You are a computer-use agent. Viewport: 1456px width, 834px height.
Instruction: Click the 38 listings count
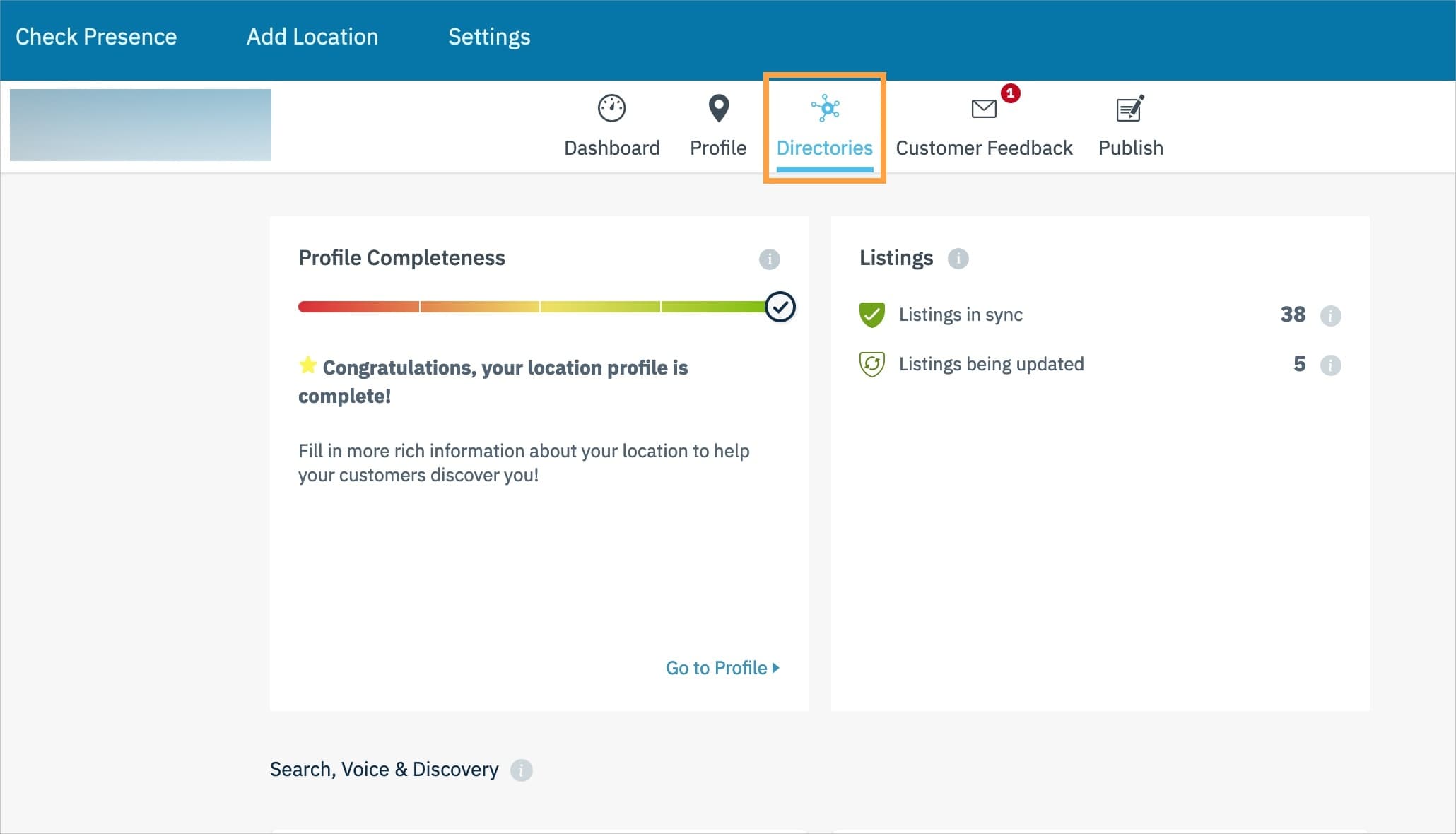[1293, 315]
